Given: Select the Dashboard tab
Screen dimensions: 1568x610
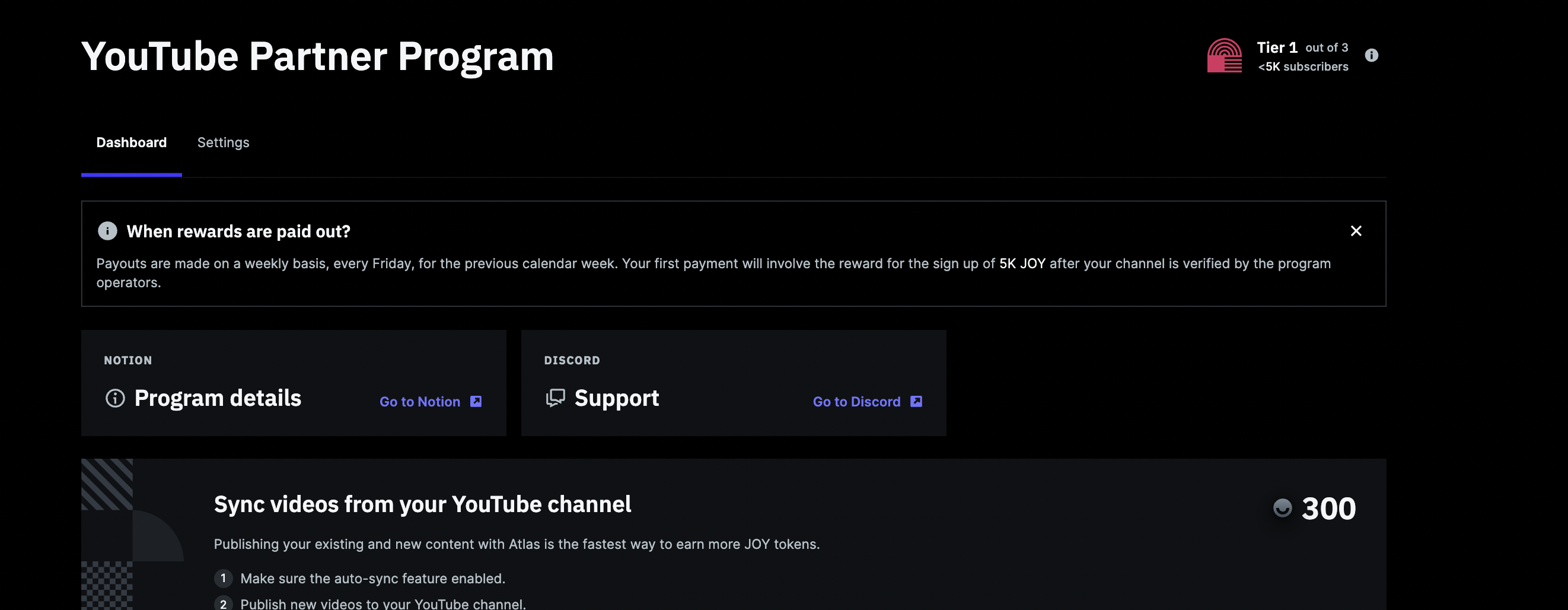Looking at the screenshot, I should pyautogui.click(x=131, y=142).
